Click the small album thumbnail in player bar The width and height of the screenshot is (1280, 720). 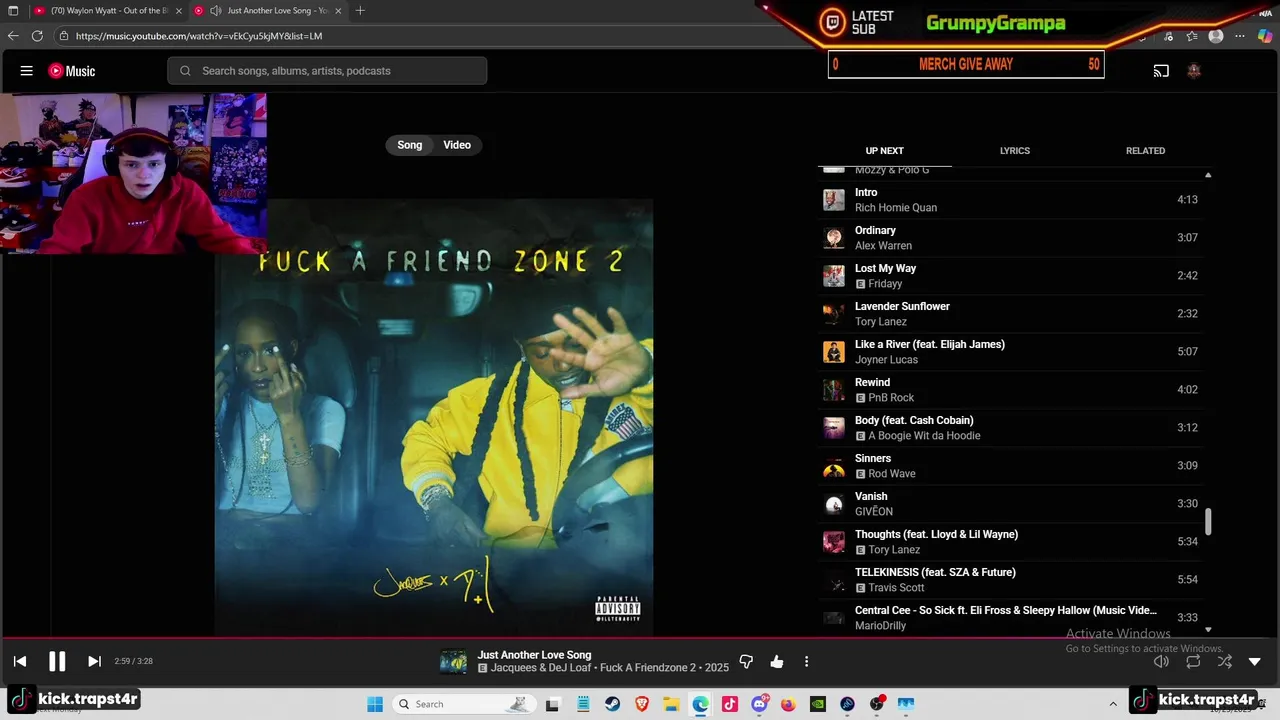click(453, 661)
